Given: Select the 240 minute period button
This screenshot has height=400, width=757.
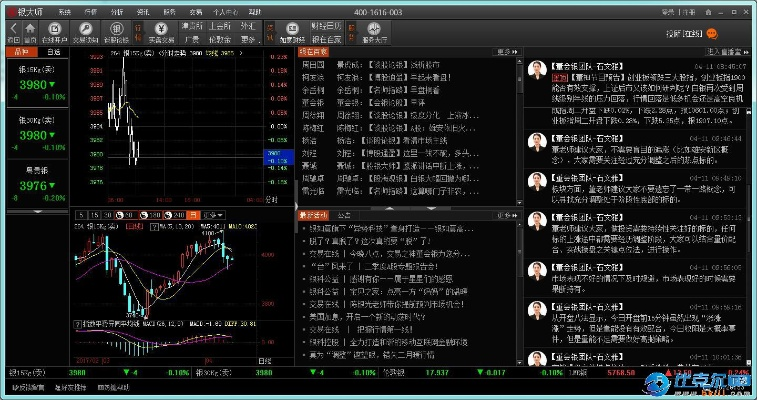Looking at the screenshot, I should click(x=174, y=215).
